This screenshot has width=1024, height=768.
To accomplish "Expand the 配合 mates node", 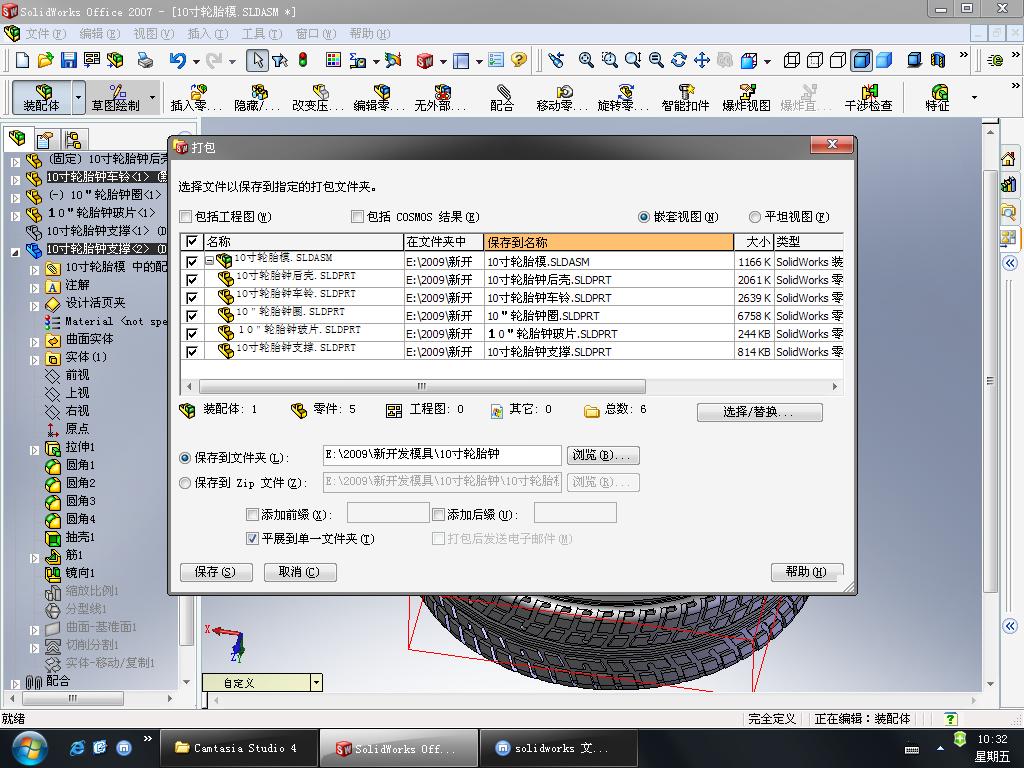I will pyautogui.click(x=15, y=684).
